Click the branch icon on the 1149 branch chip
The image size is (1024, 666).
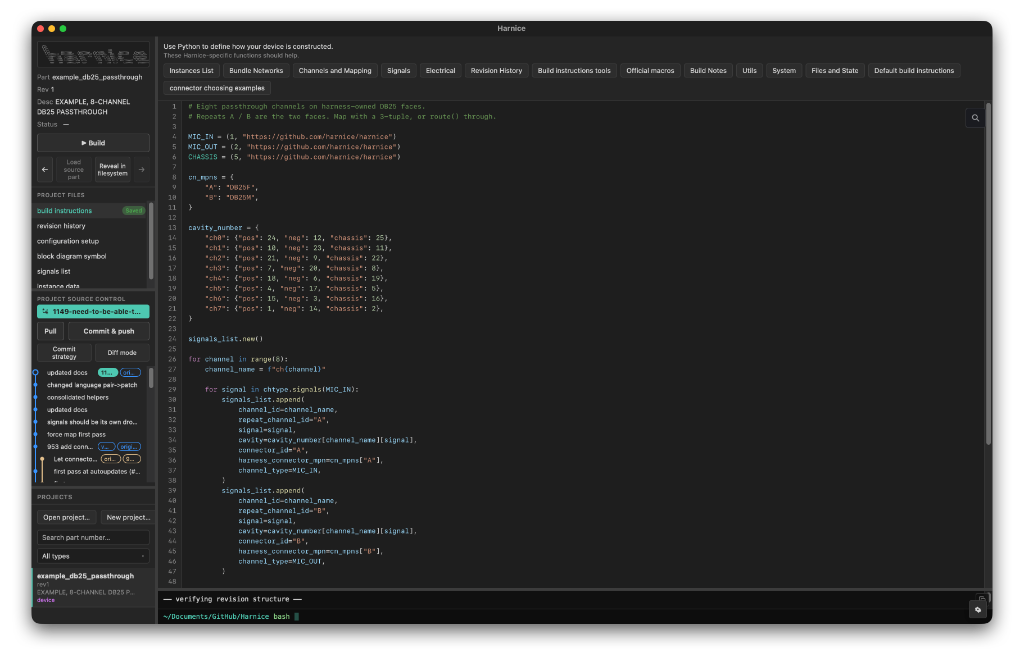pyautogui.click(x=45, y=312)
